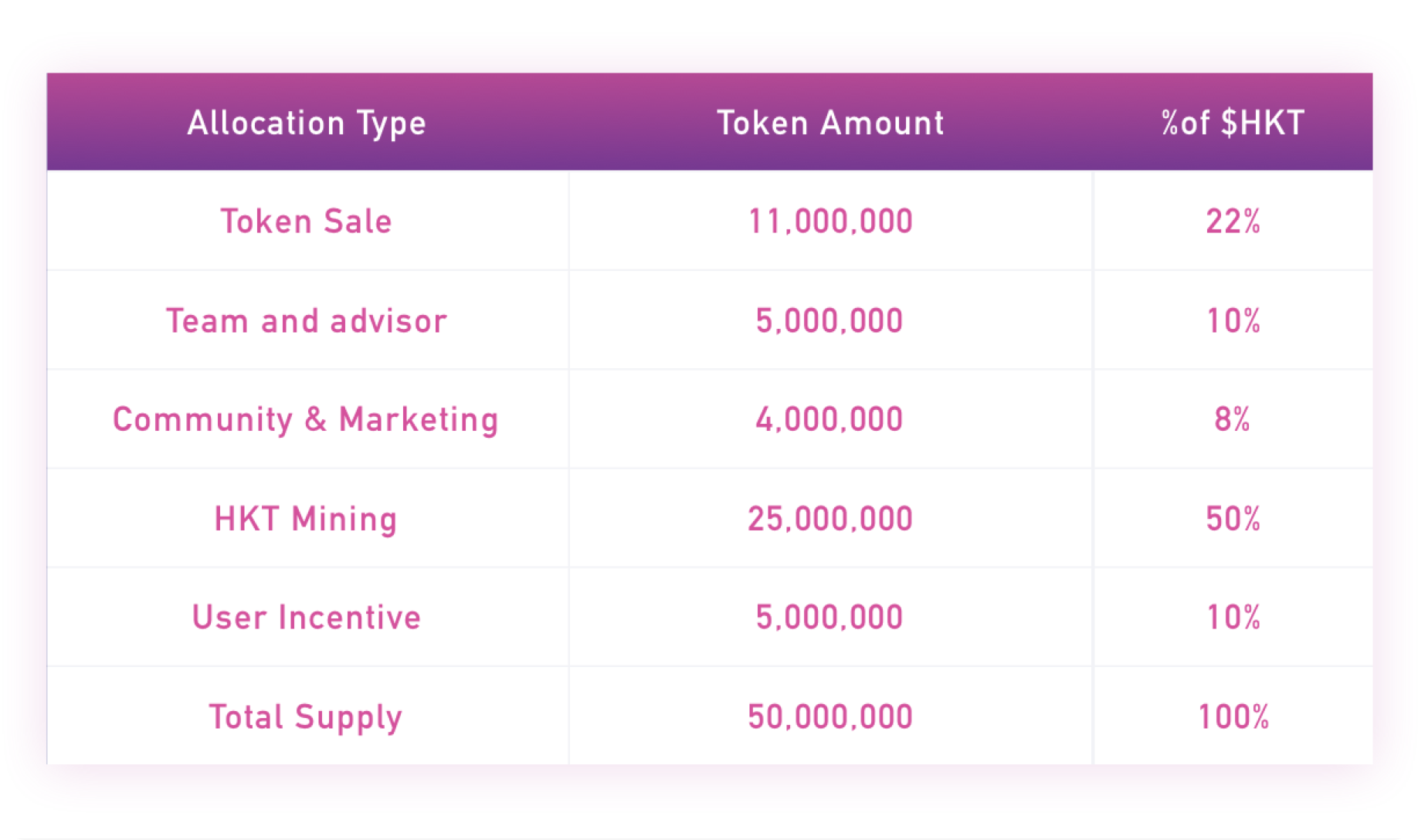Click the Team and advisor label

(x=307, y=321)
